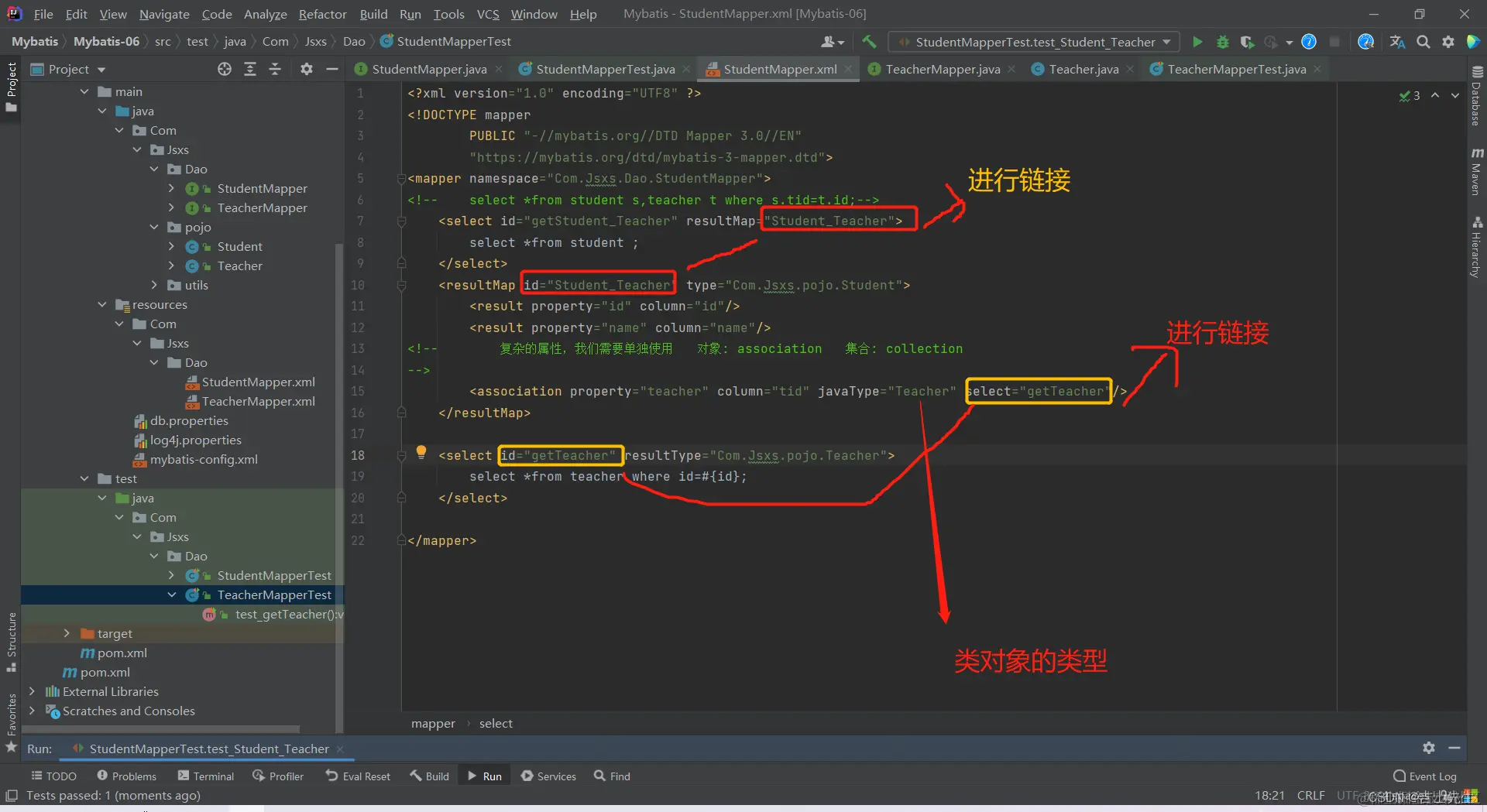Expand StudentMapper interface node
Screen dimensions: 1487x812
click(x=171, y=188)
